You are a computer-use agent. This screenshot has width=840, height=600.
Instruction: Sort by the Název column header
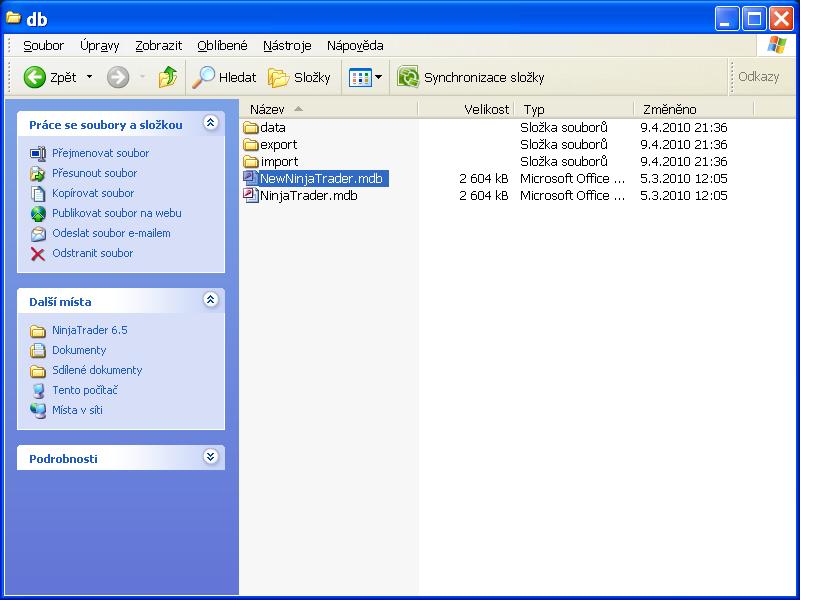[x=328, y=109]
